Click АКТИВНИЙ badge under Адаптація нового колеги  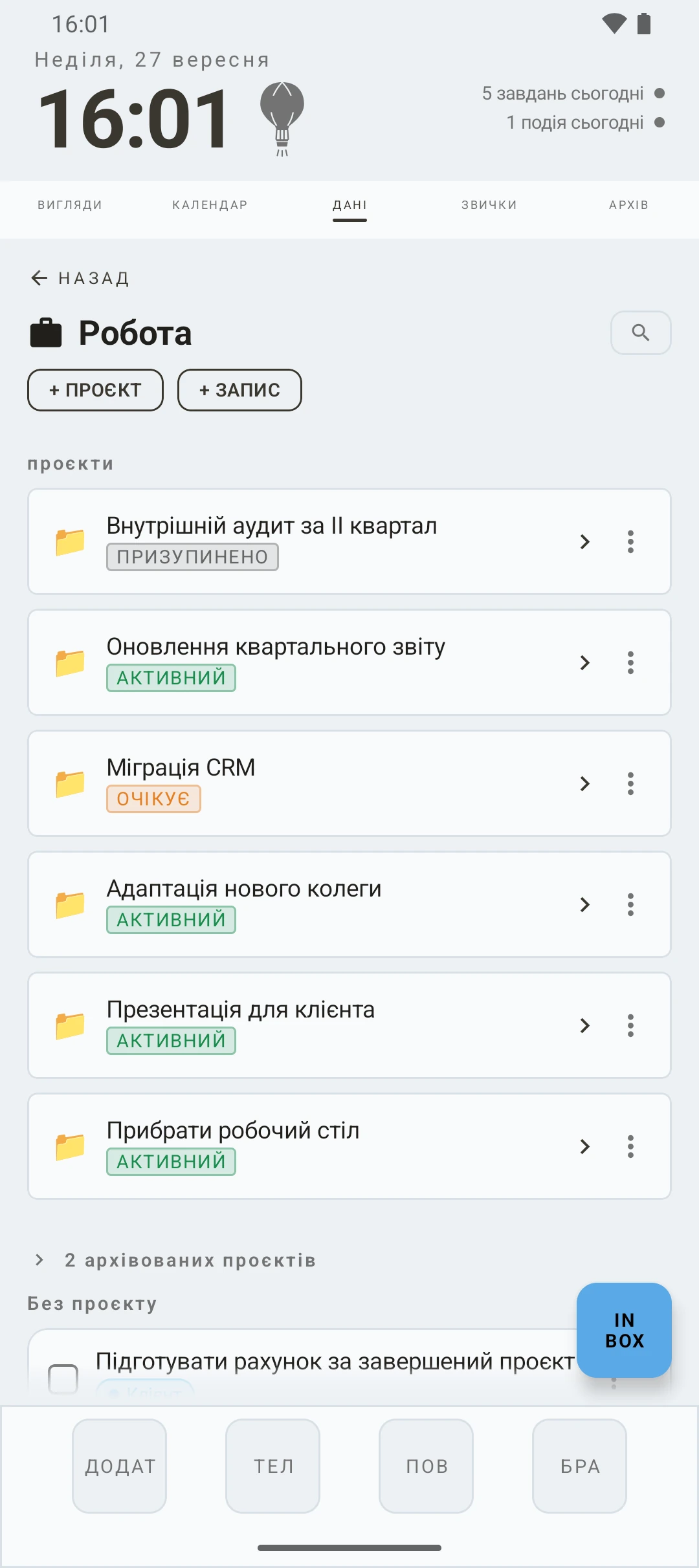pos(171,920)
